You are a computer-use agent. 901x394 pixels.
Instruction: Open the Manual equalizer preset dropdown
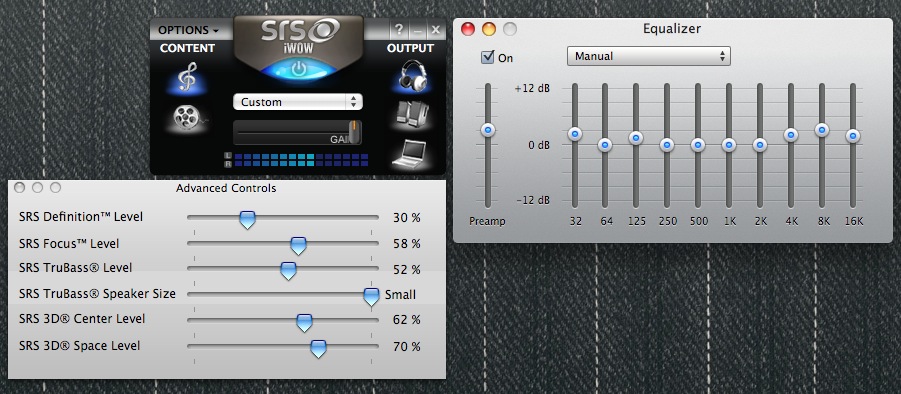point(649,56)
